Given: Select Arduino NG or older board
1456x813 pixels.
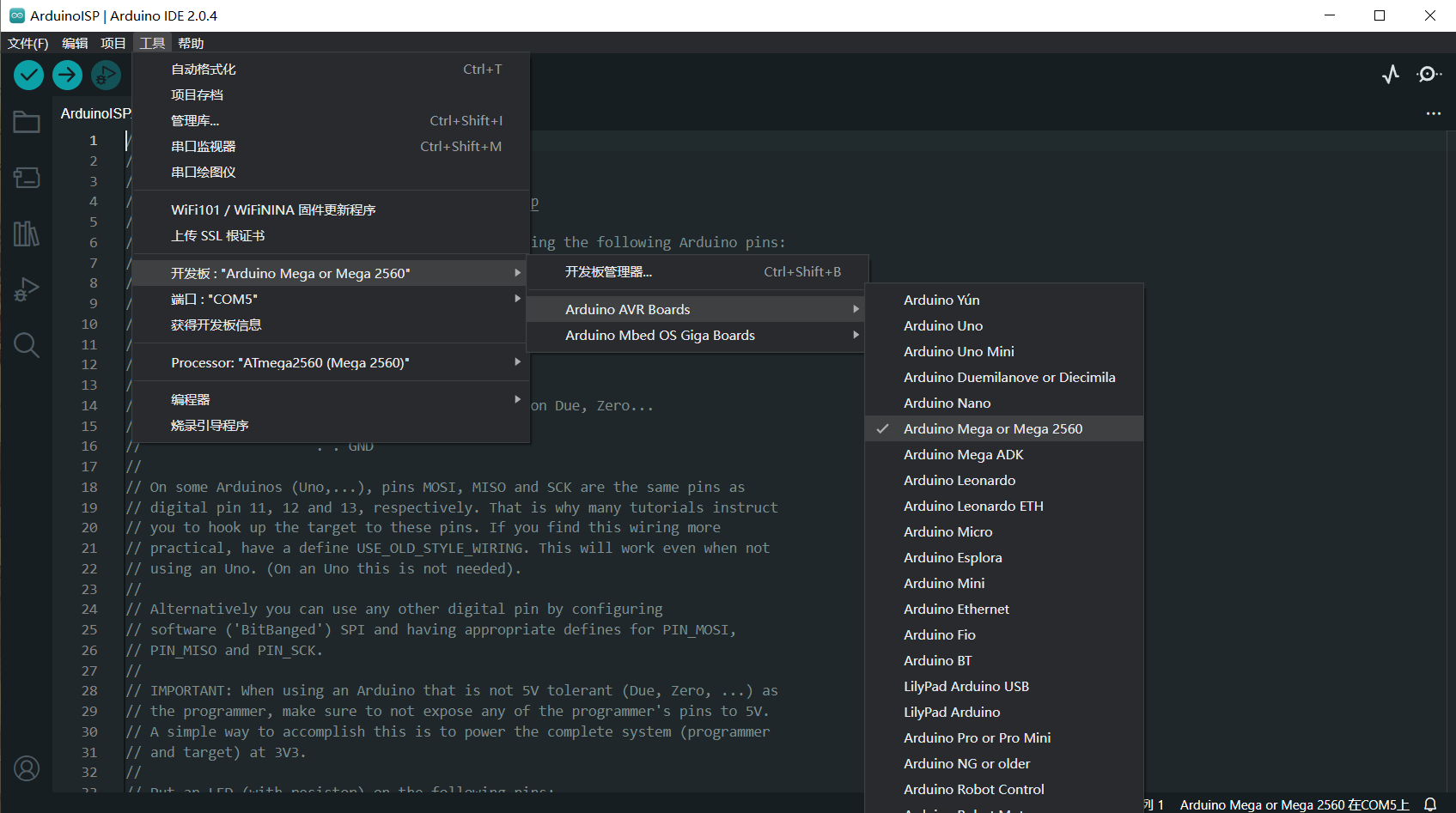Looking at the screenshot, I should coord(1004,763).
